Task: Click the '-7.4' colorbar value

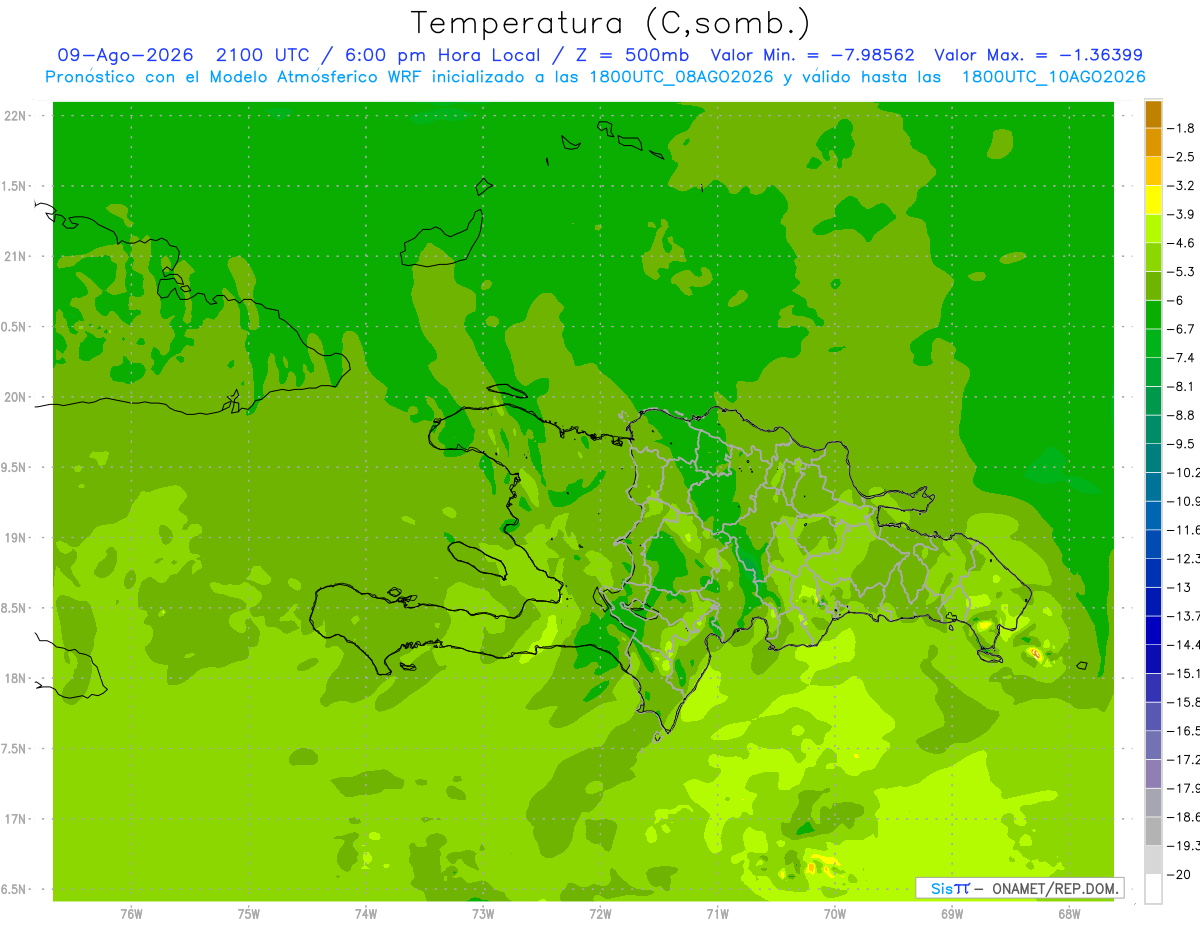Action: click(1182, 357)
